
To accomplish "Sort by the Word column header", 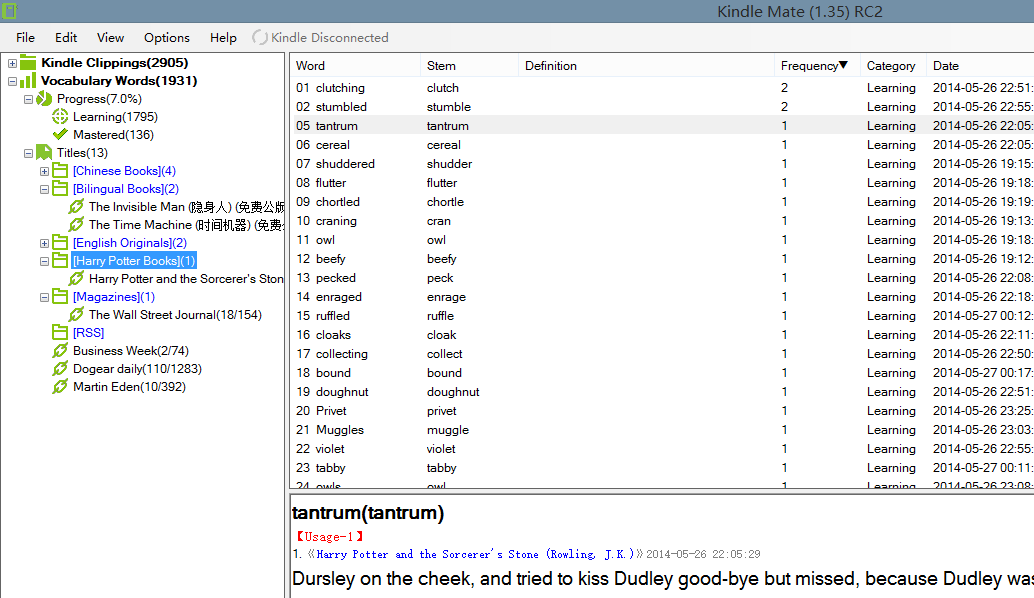I will [355, 66].
